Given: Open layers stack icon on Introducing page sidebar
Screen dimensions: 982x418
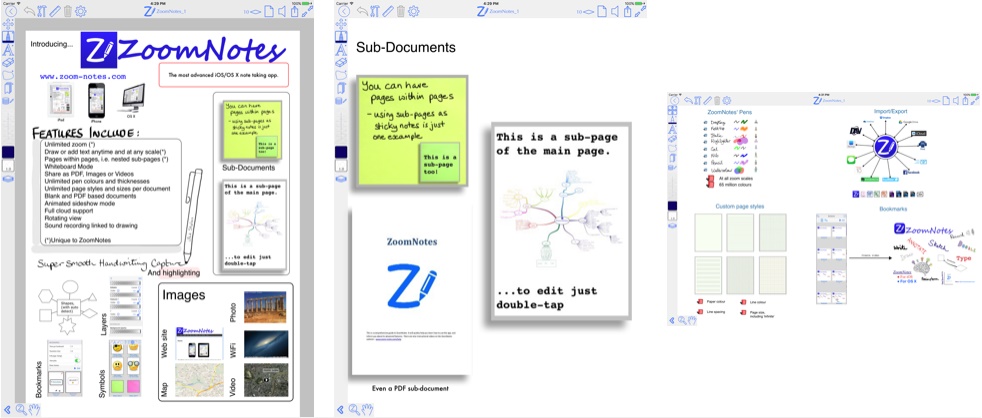Looking at the screenshot, I should pyautogui.click(x=8, y=179).
